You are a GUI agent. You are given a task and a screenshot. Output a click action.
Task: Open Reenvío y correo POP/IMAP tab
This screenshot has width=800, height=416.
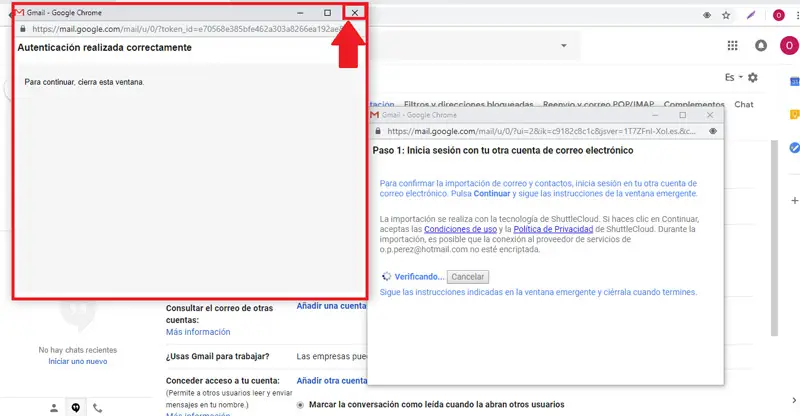(x=598, y=104)
